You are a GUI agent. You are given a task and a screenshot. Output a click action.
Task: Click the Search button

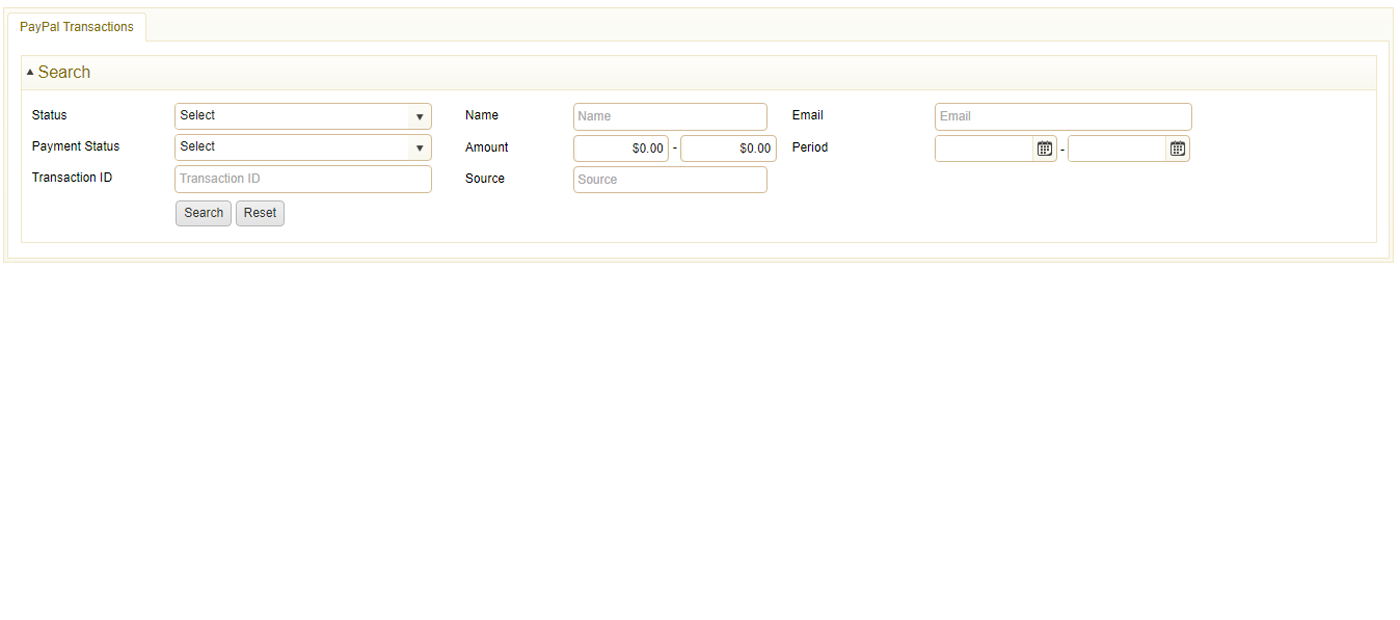pos(203,213)
